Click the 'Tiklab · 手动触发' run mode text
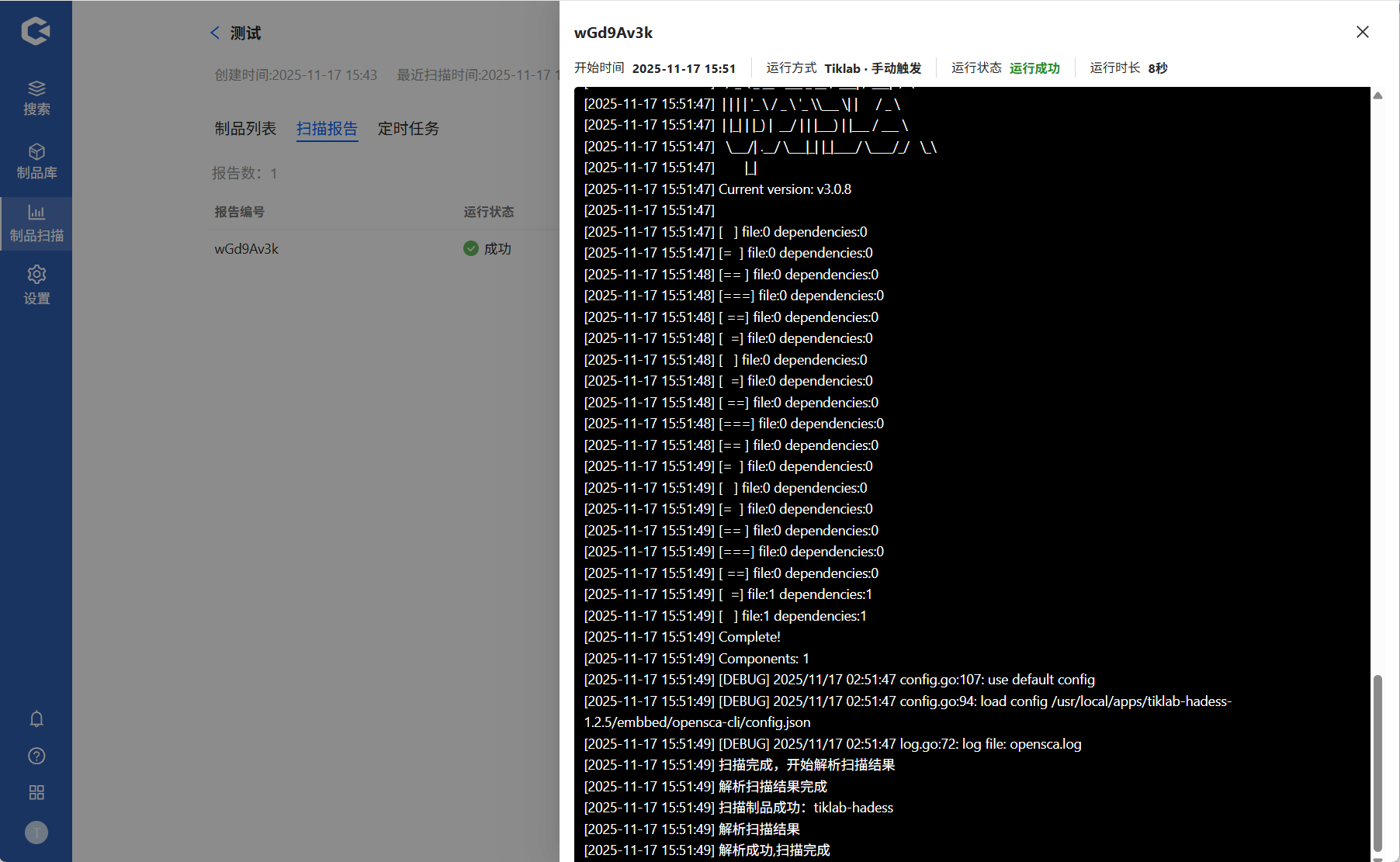Screen dimensions: 1400x862 [873, 68]
